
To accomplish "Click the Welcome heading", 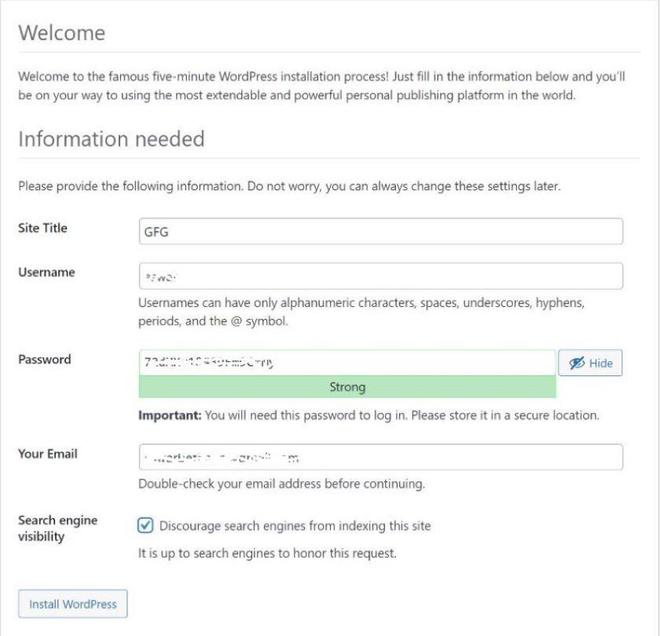I will (62, 33).
